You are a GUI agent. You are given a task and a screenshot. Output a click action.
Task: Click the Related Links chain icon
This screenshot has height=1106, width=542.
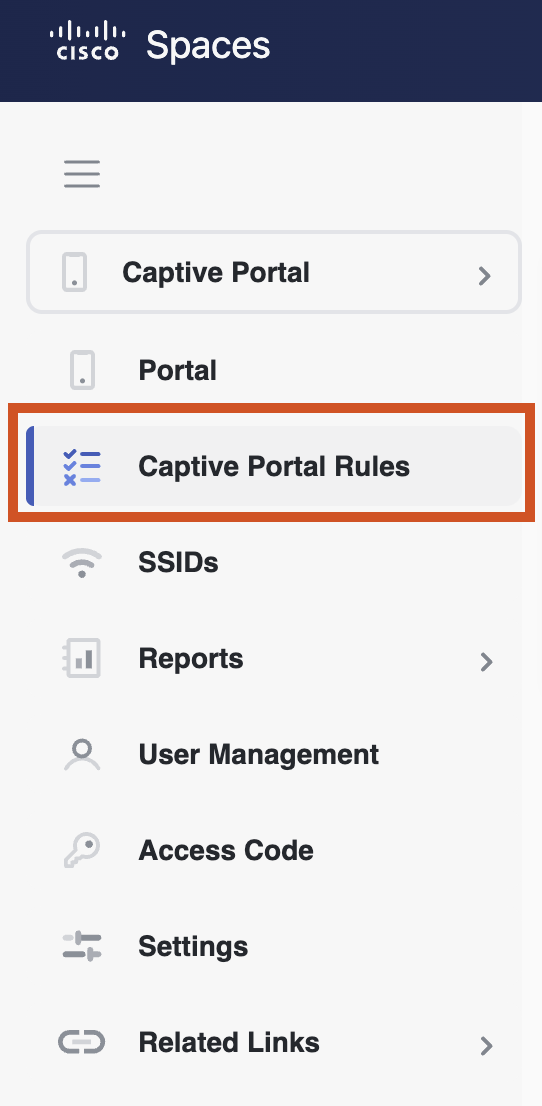click(82, 1042)
